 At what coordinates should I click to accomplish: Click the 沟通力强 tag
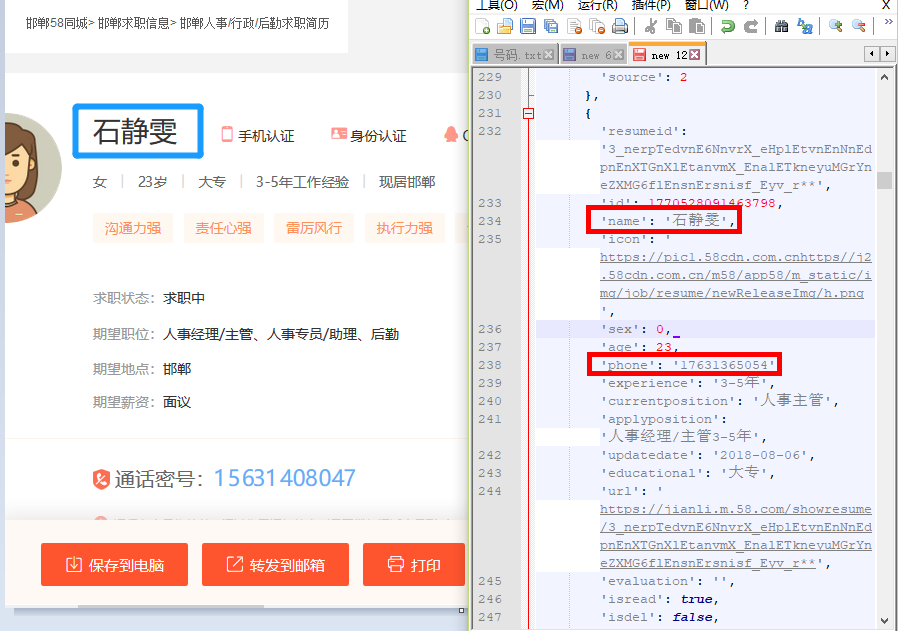(x=133, y=228)
